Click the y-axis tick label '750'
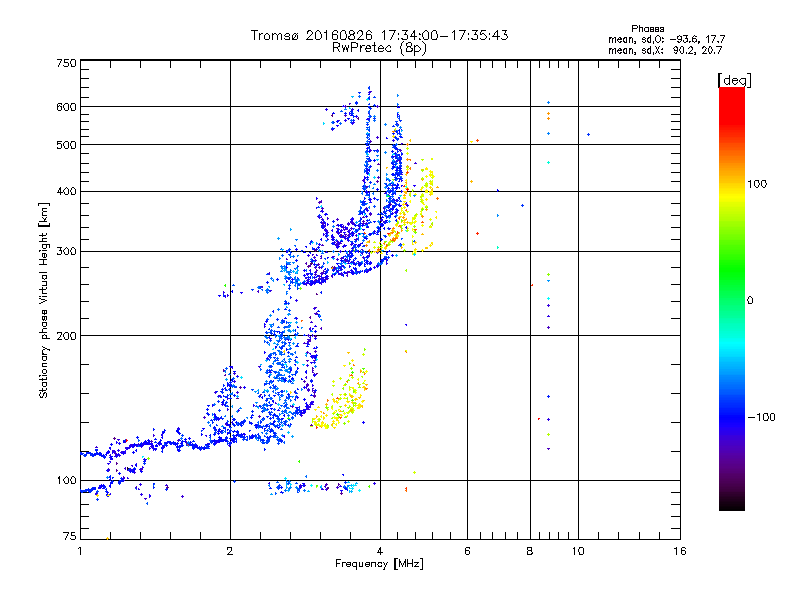The width and height of the screenshot is (800, 600). click(67, 63)
